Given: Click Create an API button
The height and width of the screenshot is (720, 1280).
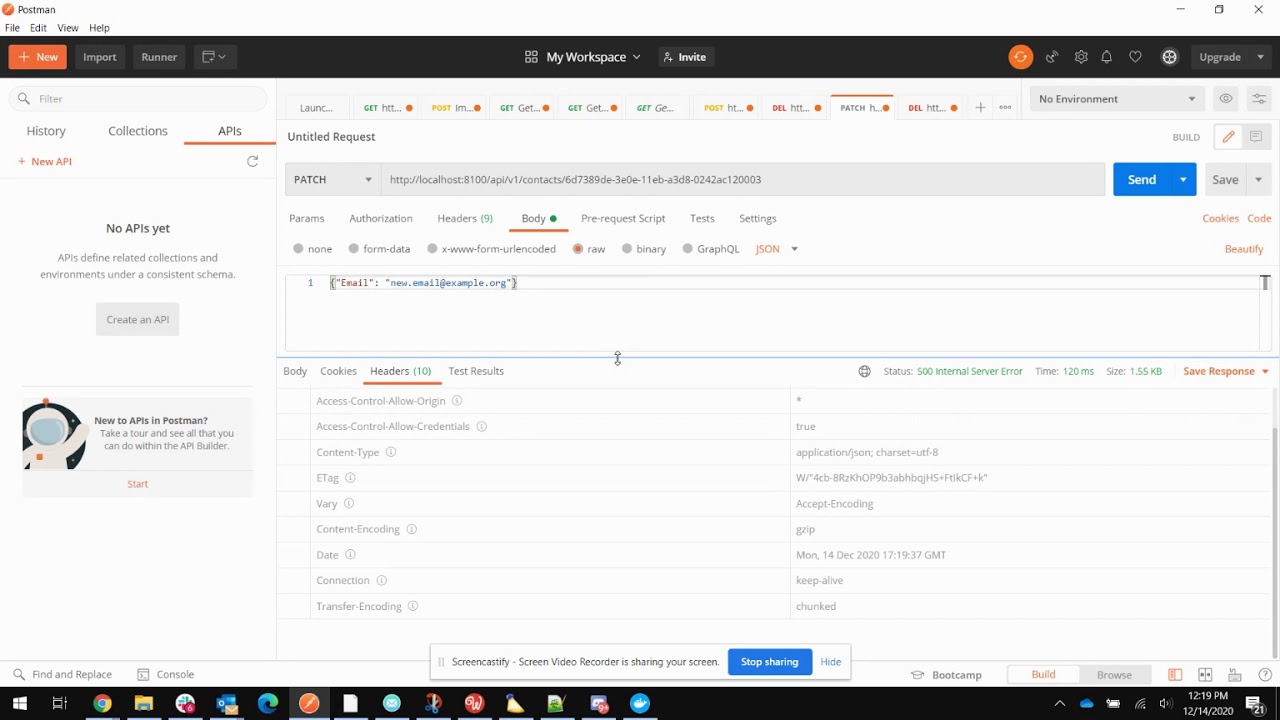Looking at the screenshot, I should 138,320.
